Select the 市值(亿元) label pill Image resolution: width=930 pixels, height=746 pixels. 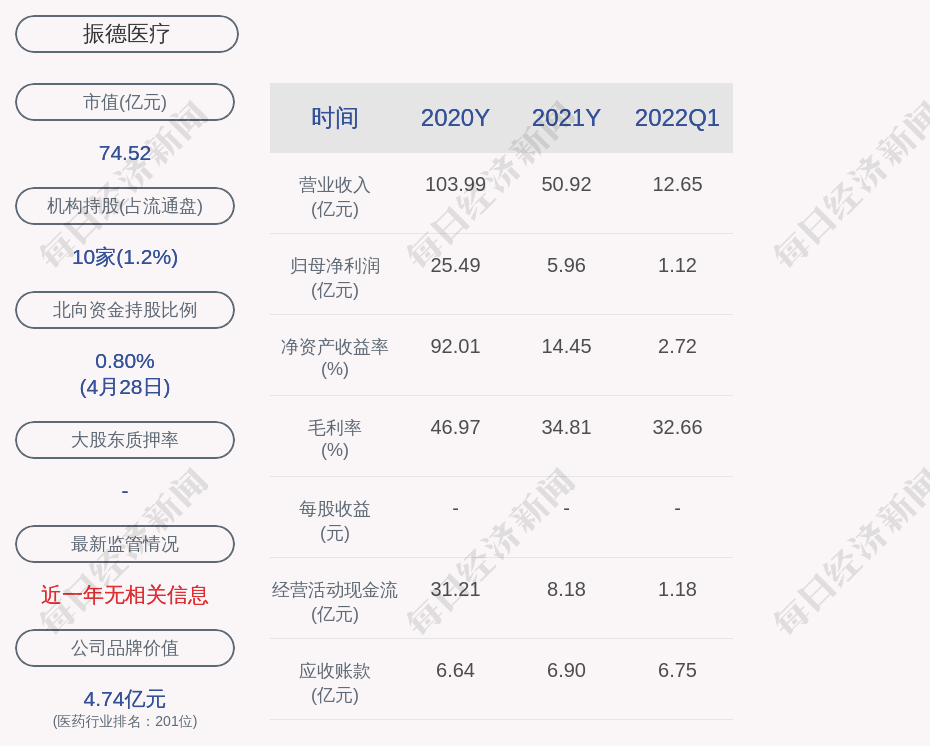125,102
